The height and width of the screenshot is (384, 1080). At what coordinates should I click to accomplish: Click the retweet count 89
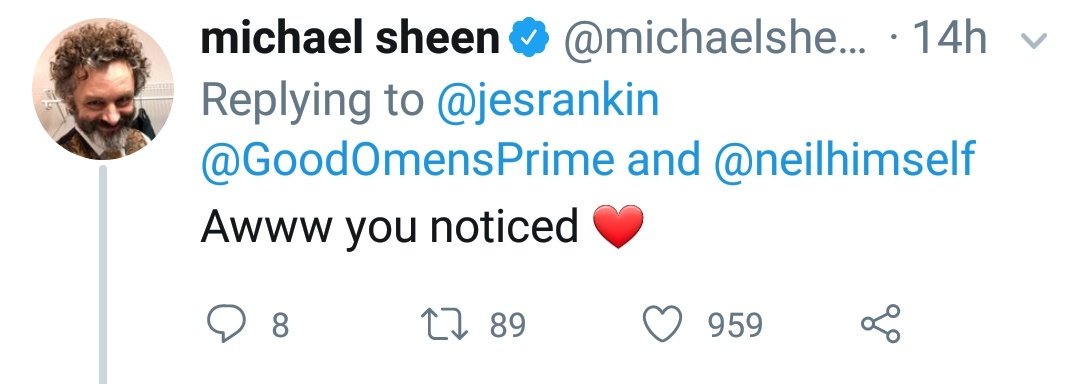(x=508, y=325)
